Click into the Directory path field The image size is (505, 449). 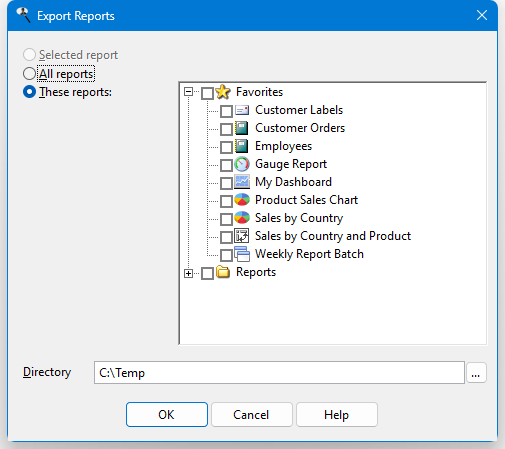click(279, 373)
